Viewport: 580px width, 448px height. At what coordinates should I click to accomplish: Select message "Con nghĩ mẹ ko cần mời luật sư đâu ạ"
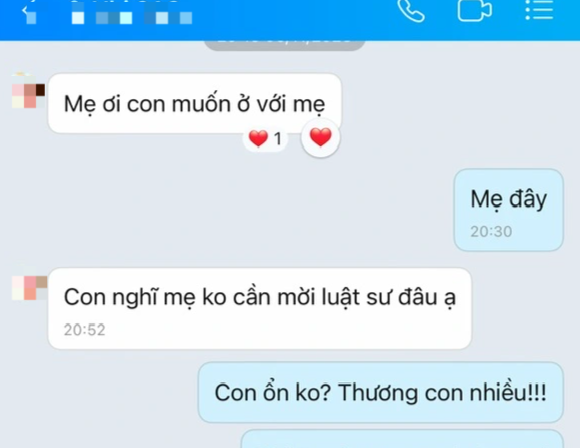pyautogui.click(x=260, y=308)
